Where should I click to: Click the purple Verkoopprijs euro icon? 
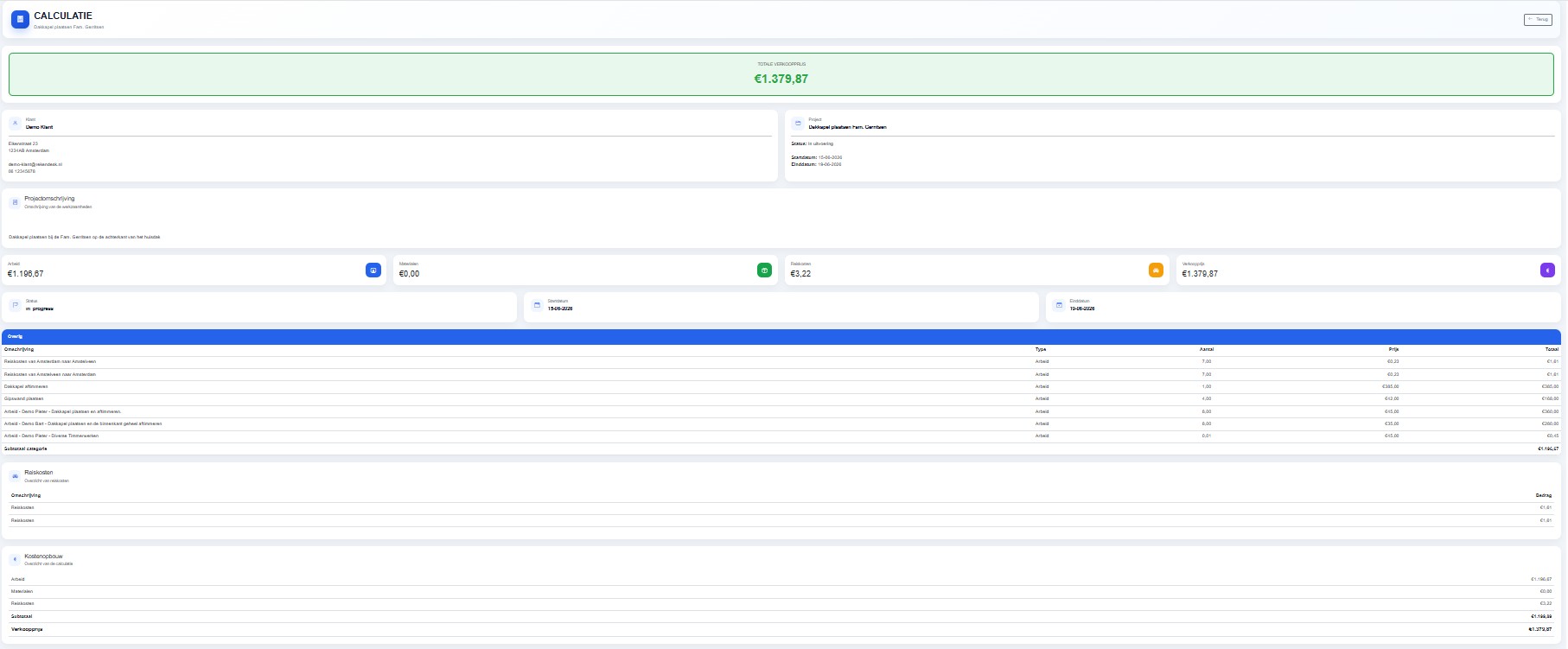(x=1547, y=270)
